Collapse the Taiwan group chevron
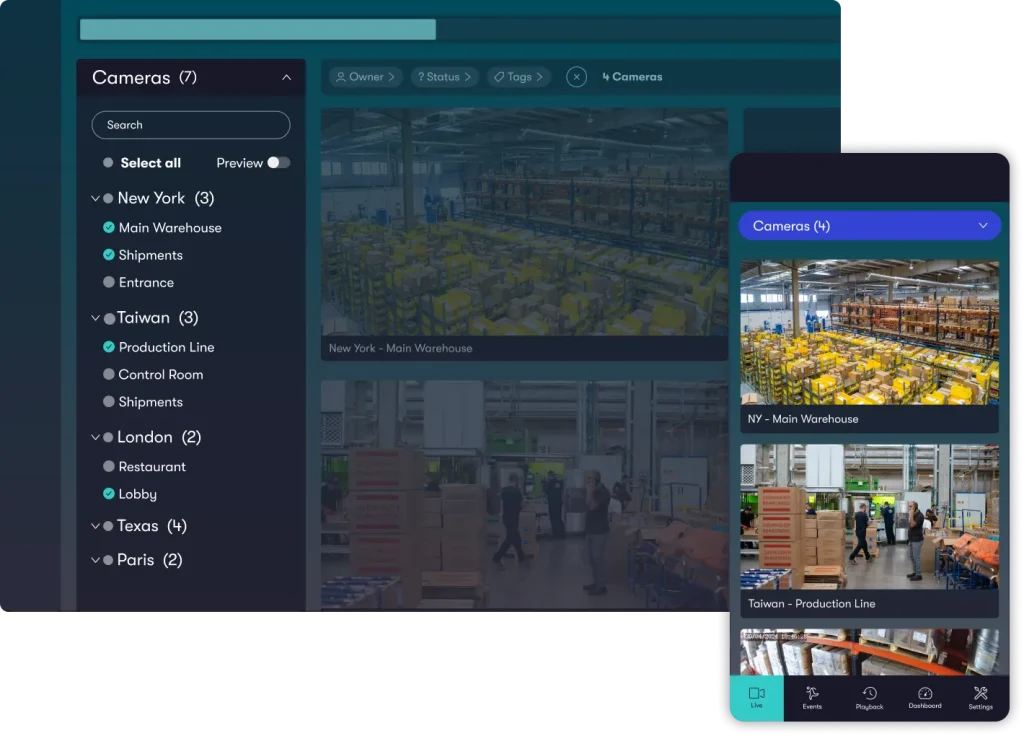The height and width of the screenshot is (736, 1024). tap(95, 317)
